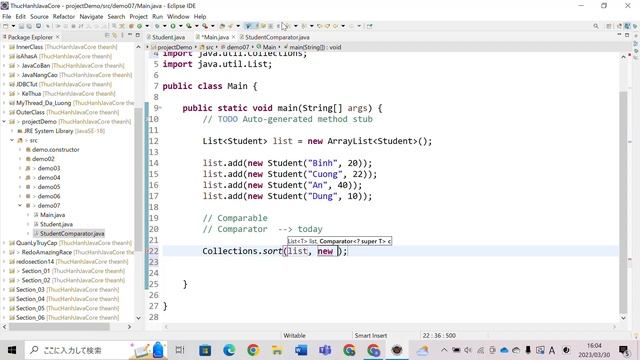This screenshot has height=360, width=640.
Task: Maximize the editor area
Action: click(627, 36)
